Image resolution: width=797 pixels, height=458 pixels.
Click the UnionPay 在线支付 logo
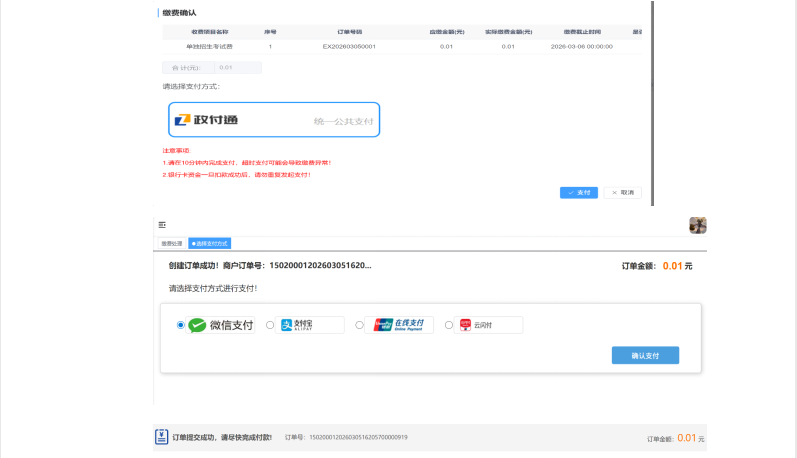click(398, 325)
